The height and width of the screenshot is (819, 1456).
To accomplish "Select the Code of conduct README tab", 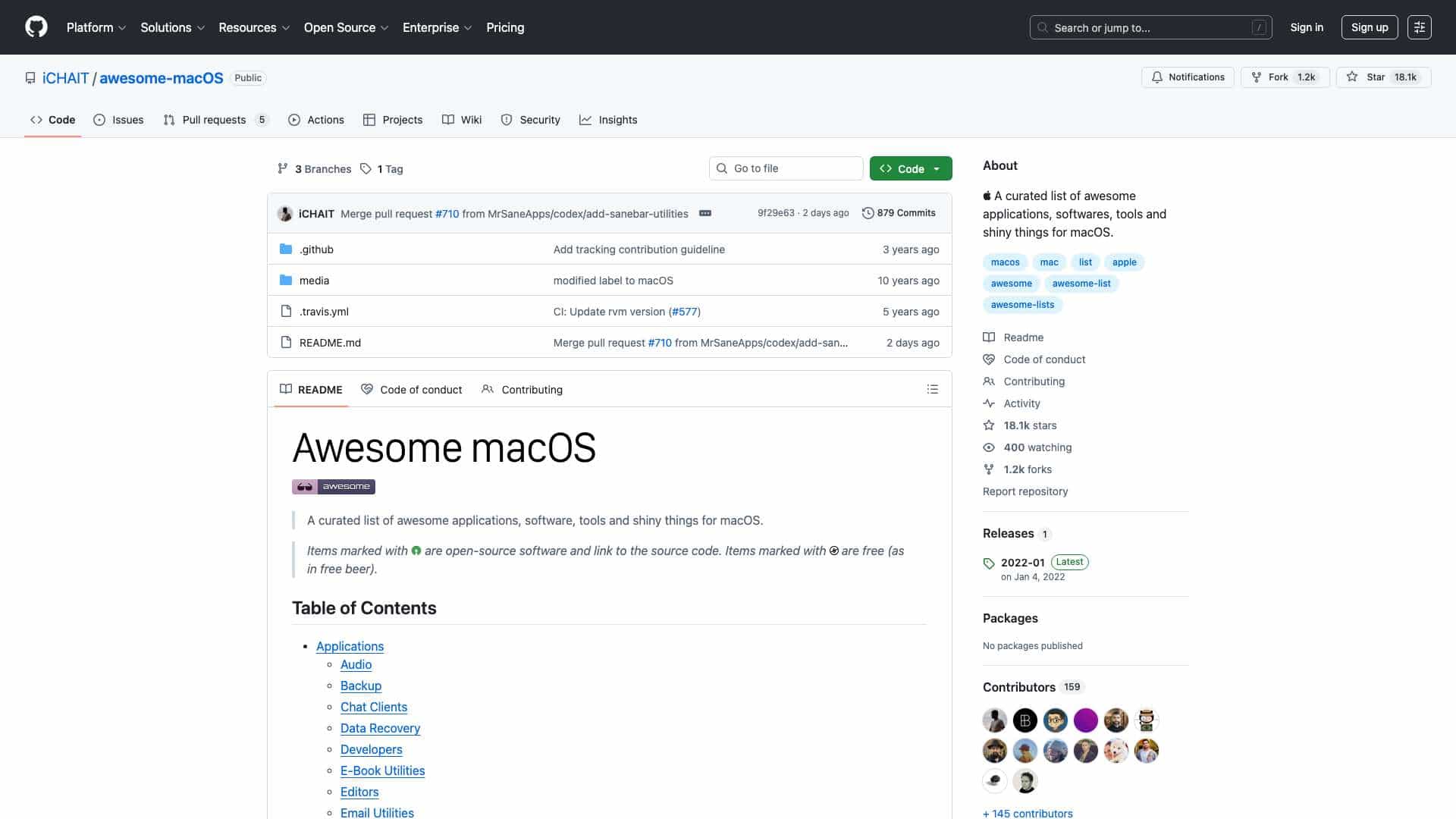I will [x=411, y=390].
